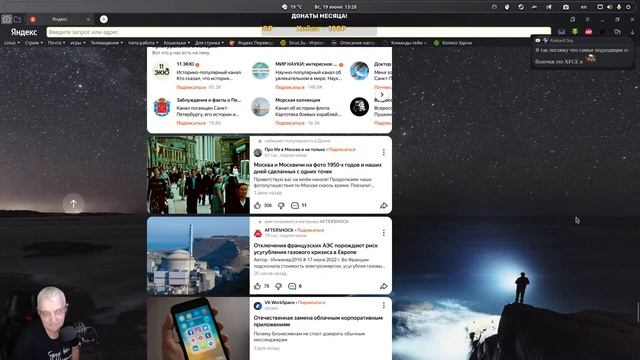Open the browser downloads arrow icon
The width and height of the screenshot is (640, 360).
tap(632, 32)
